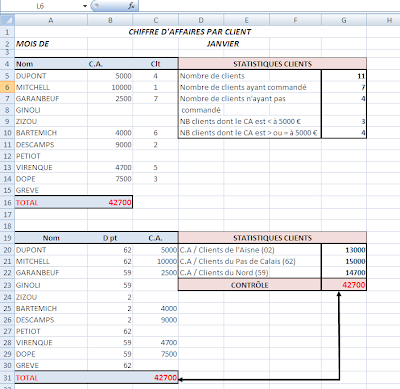Click title cell CHIFFRE D'AFFAIRES PAR CLIENT
The height and width of the screenshot is (389, 400).
190,32
